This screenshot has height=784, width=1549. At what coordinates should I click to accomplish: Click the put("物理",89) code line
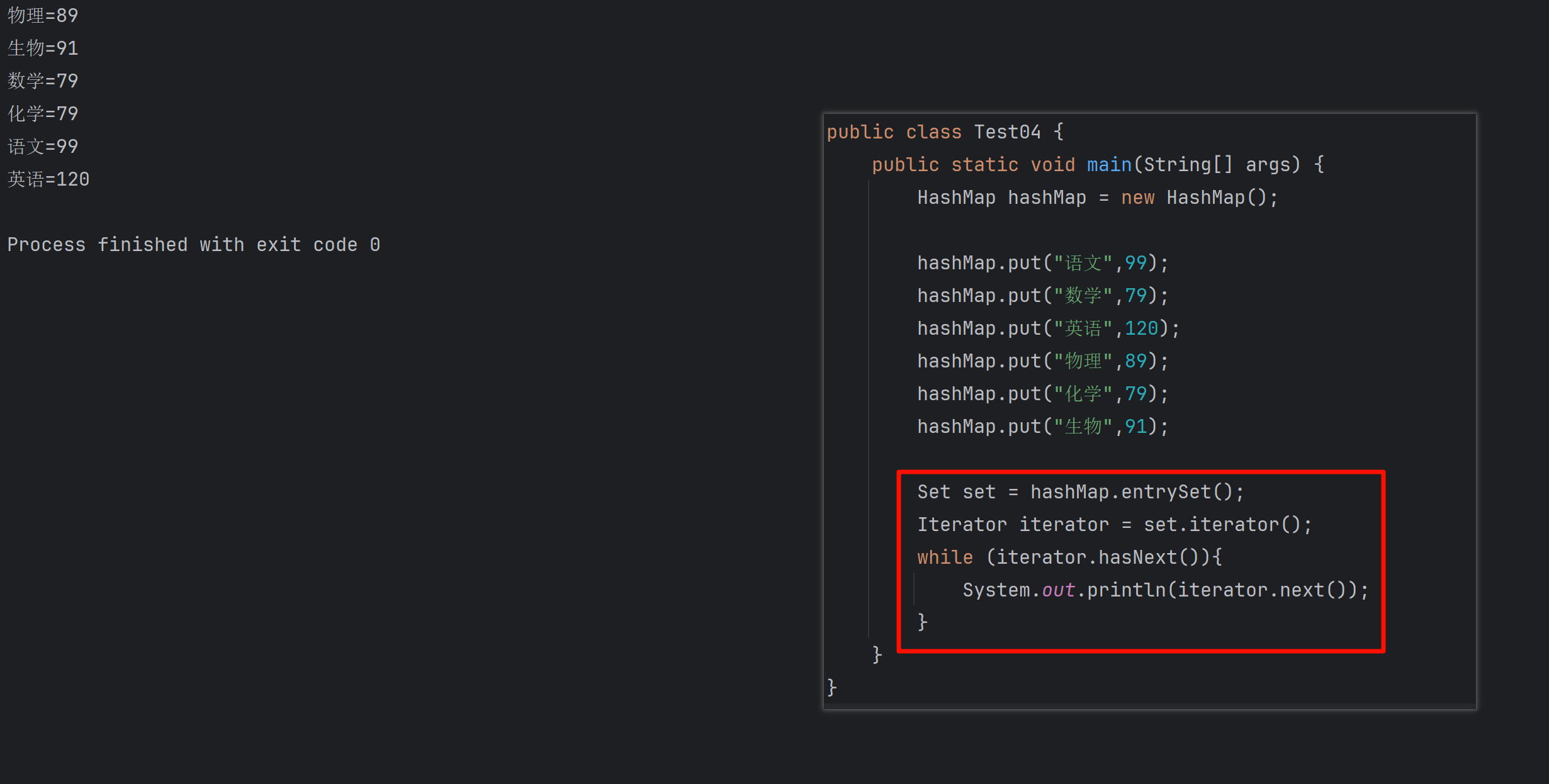coord(1042,361)
